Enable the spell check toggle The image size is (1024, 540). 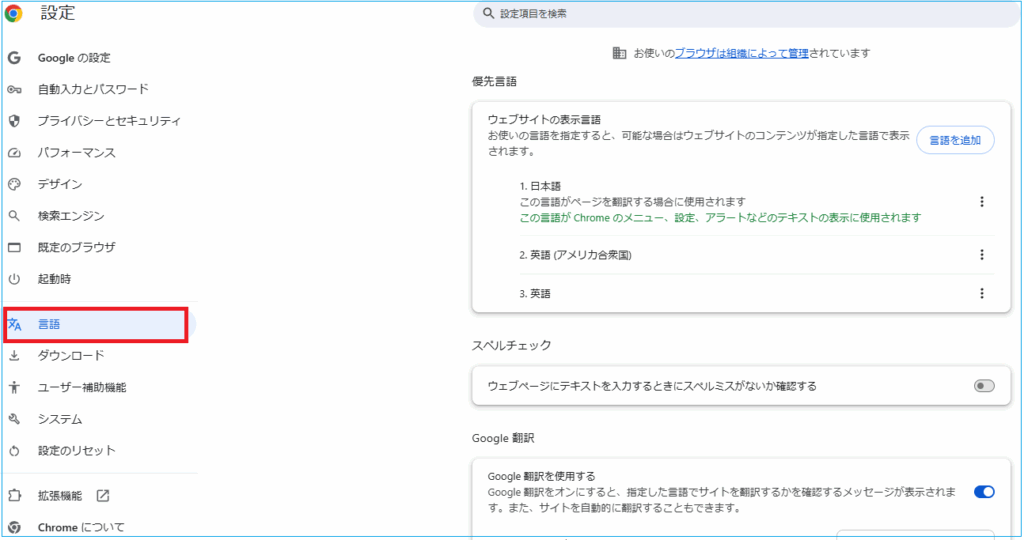984,386
